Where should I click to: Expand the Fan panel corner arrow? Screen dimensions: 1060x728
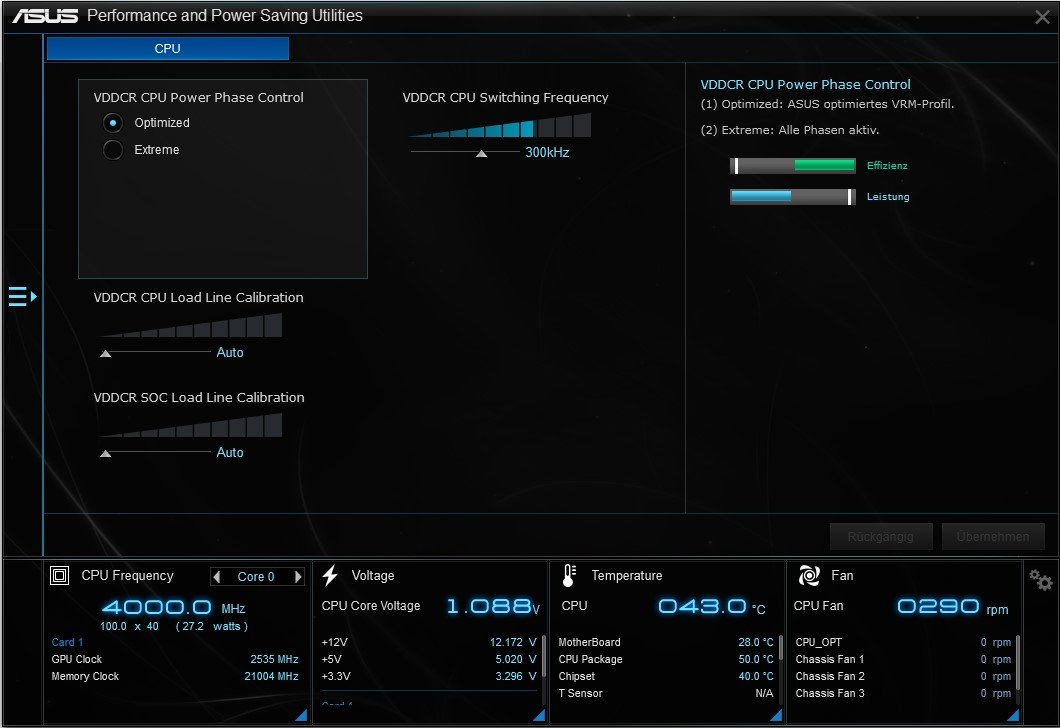[1013, 714]
